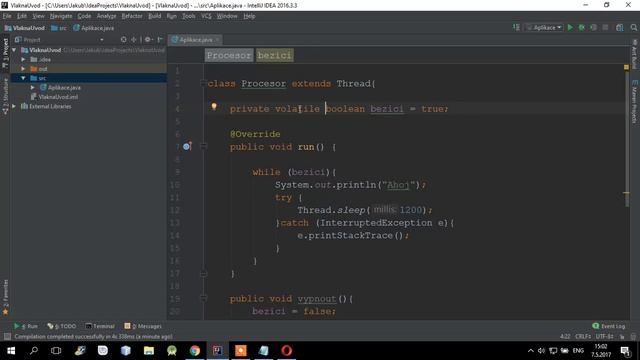Click the yellow analysis indicator above scrollbar
Image resolution: width=640 pixels, height=360 pixels.
click(x=626, y=67)
